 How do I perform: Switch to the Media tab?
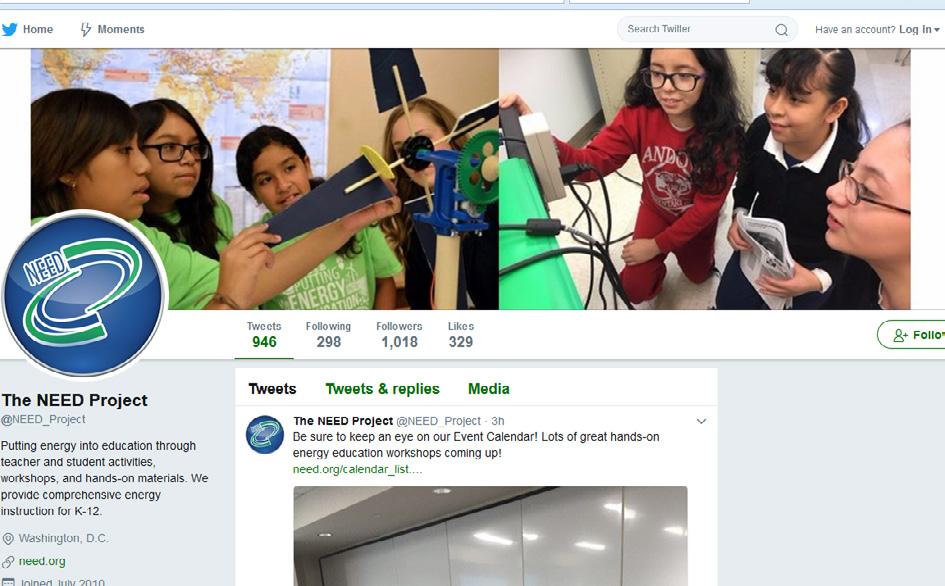pyautogui.click(x=489, y=389)
